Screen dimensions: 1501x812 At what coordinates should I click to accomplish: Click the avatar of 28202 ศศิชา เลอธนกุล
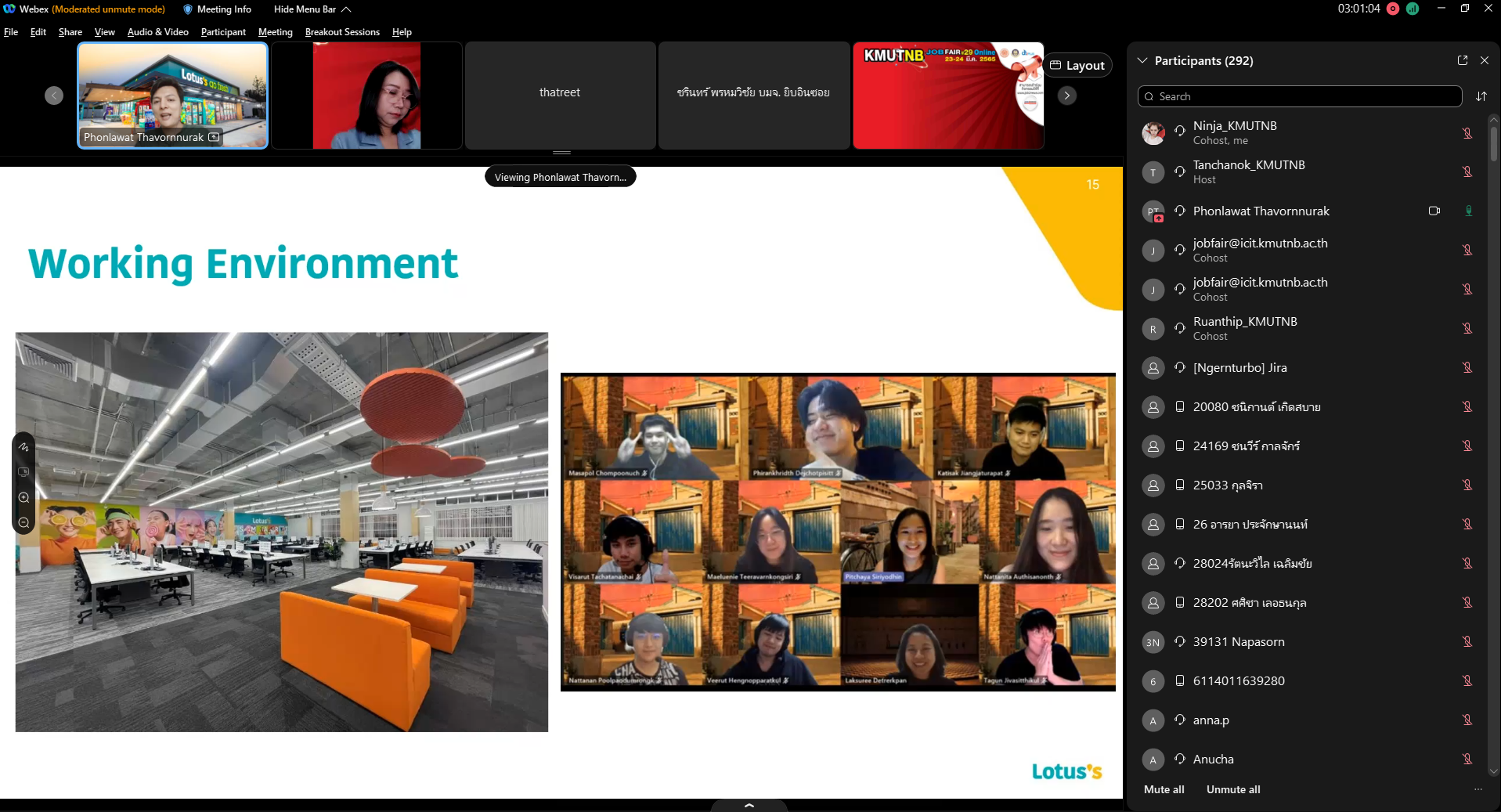1153,603
